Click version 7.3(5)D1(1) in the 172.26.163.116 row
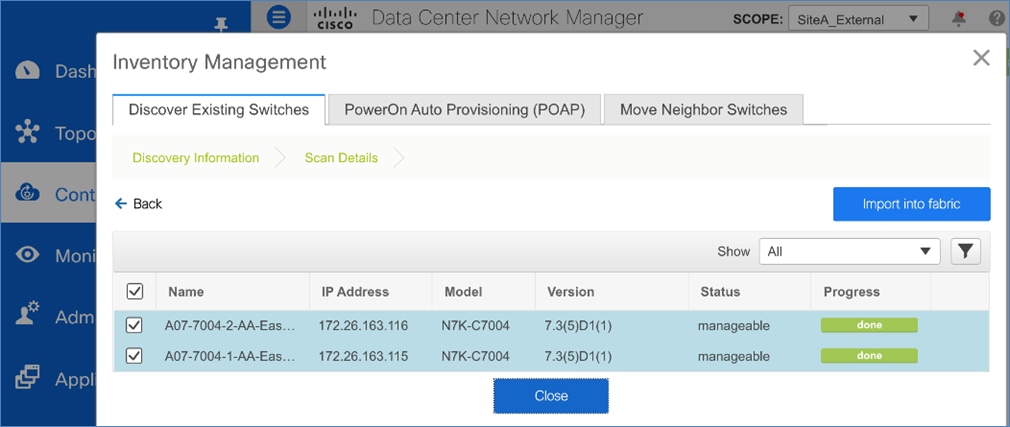 tap(578, 326)
